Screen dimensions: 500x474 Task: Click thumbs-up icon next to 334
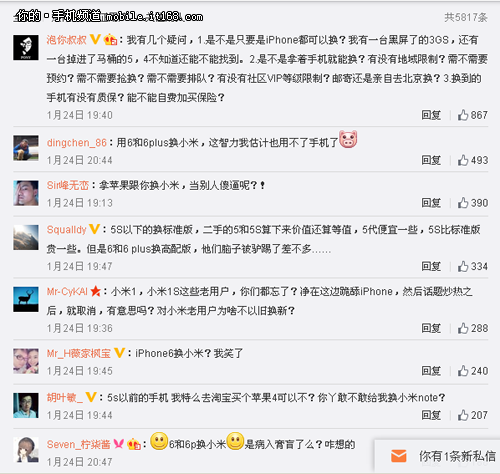[x=463, y=266]
